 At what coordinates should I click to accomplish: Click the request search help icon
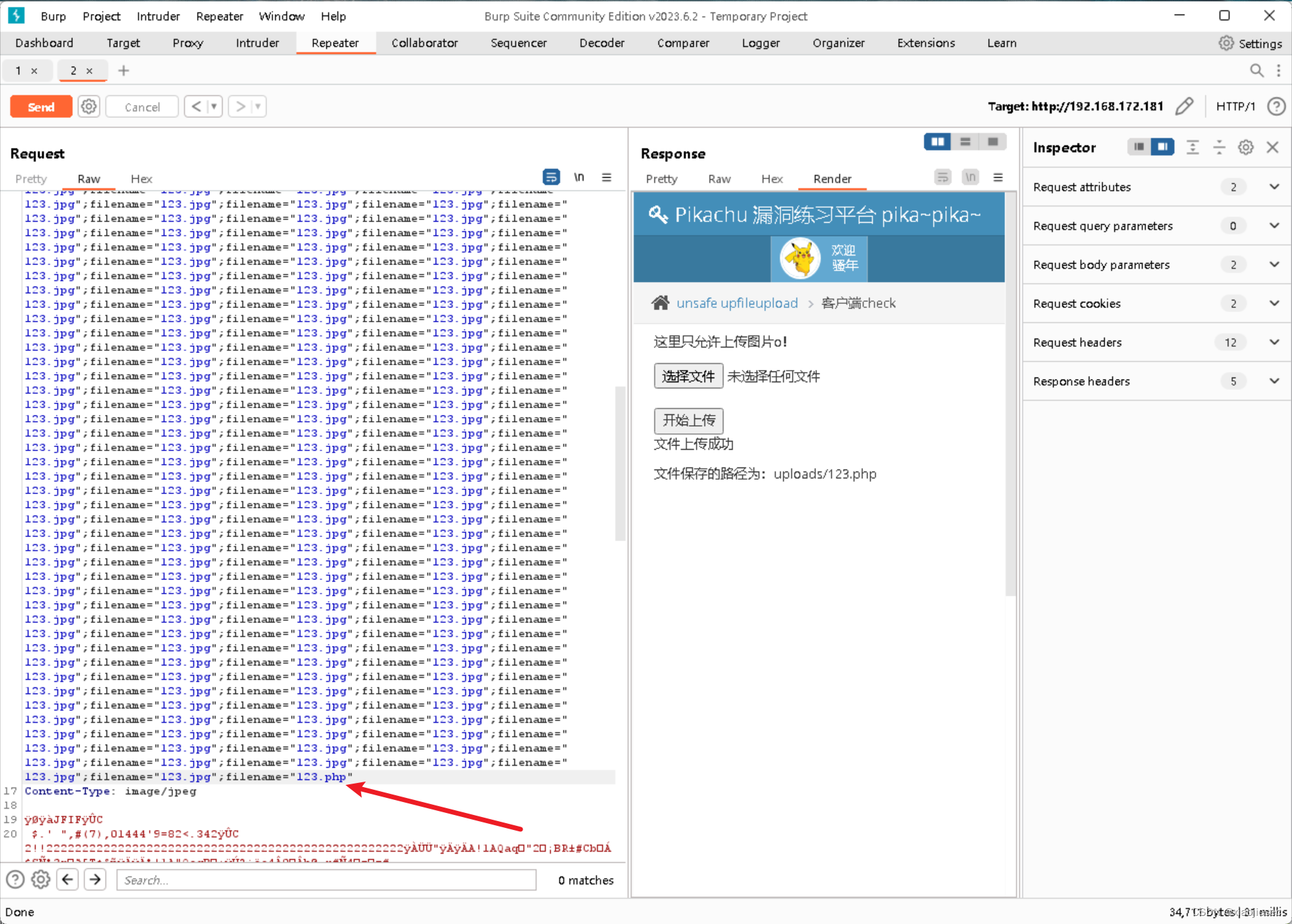point(15,880)
